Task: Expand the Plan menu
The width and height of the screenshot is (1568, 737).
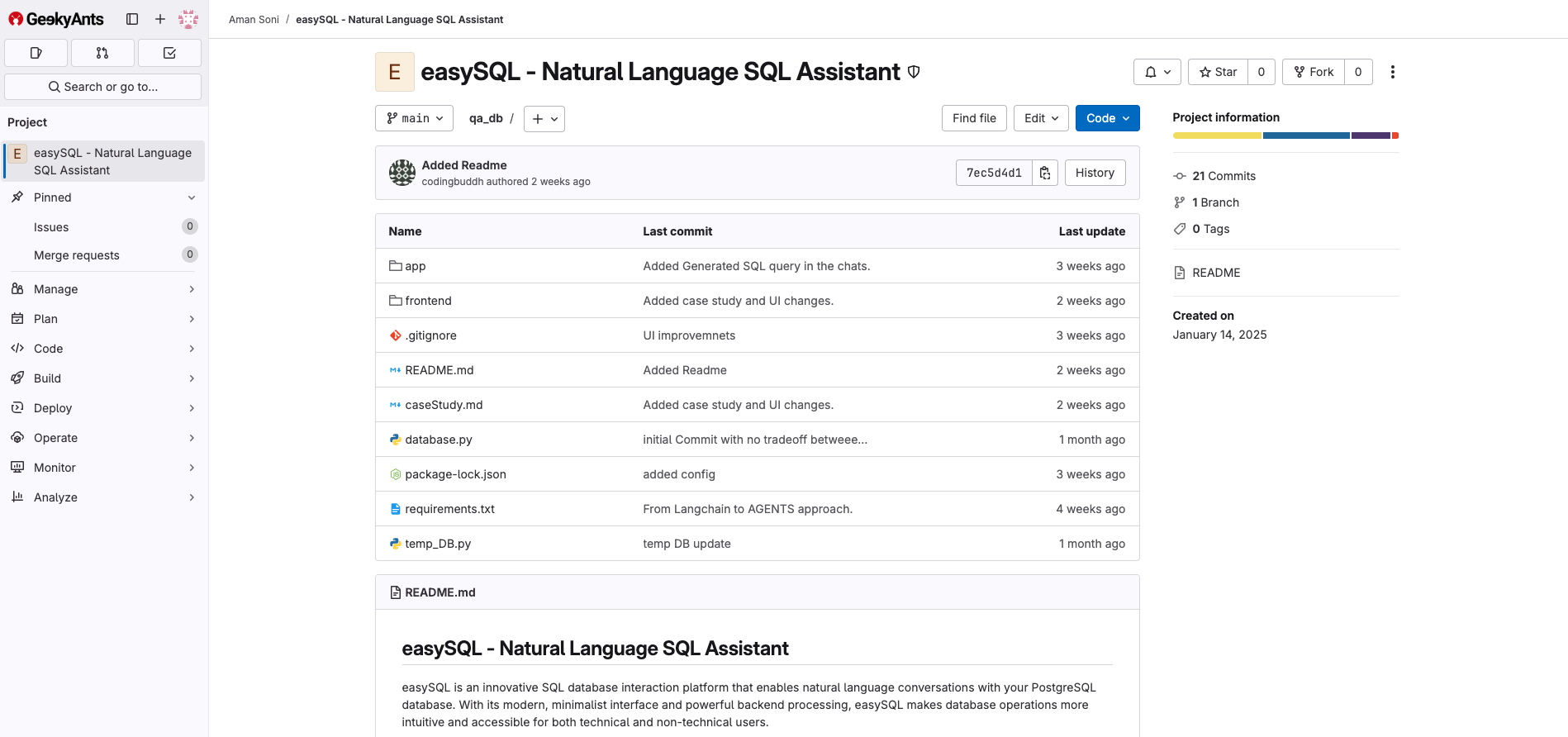Action: [x=104, y=319]
